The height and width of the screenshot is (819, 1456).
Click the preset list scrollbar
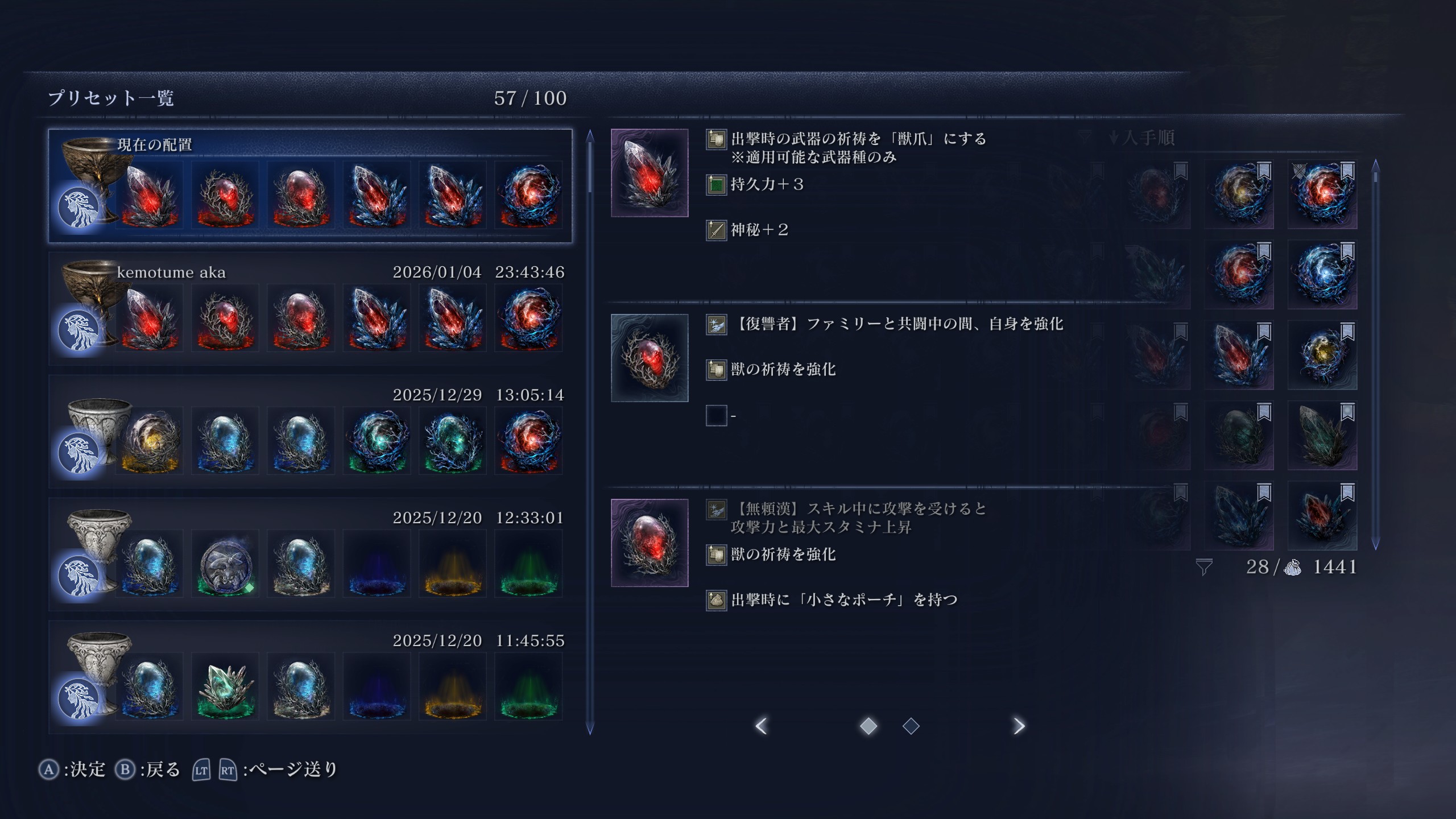(590, 432)
